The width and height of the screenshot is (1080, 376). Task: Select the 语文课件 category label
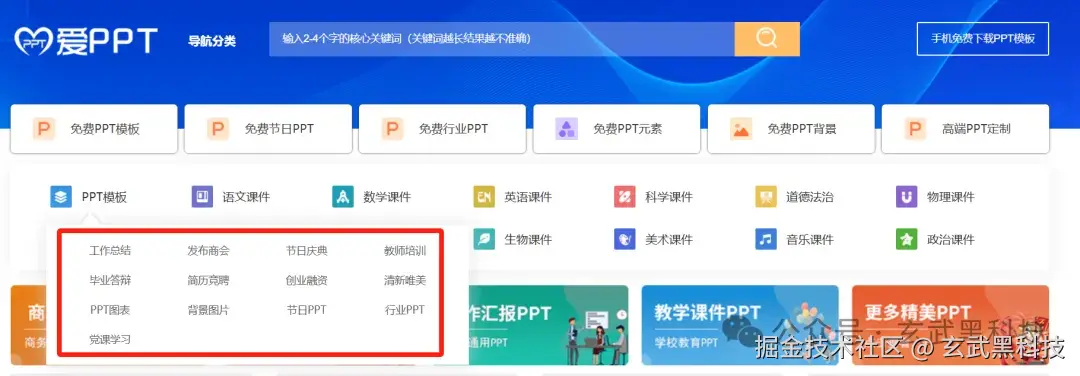click(x=247, y=198)
